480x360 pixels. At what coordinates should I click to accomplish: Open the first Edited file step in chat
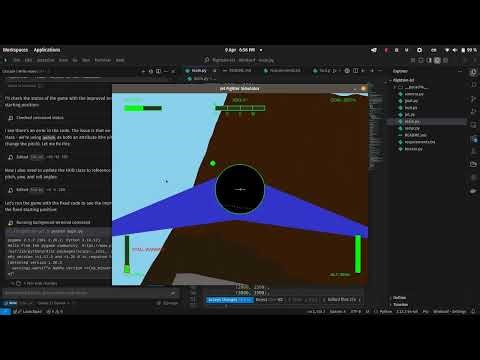(x=38, y=157)
